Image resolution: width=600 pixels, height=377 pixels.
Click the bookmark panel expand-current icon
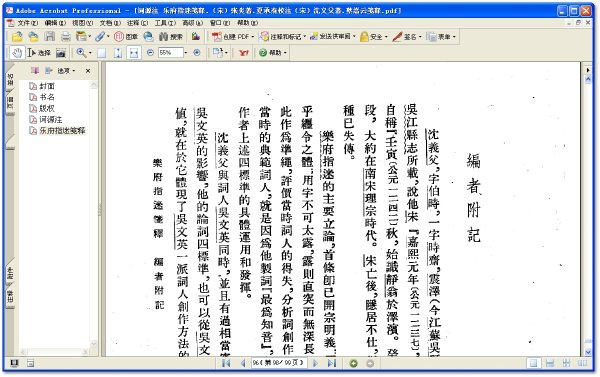(35, 71)
